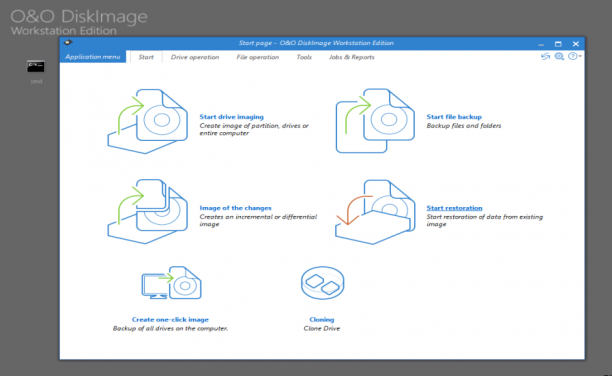Click the Create one-click image icon

pyautogui.click(x=171, y=283)
